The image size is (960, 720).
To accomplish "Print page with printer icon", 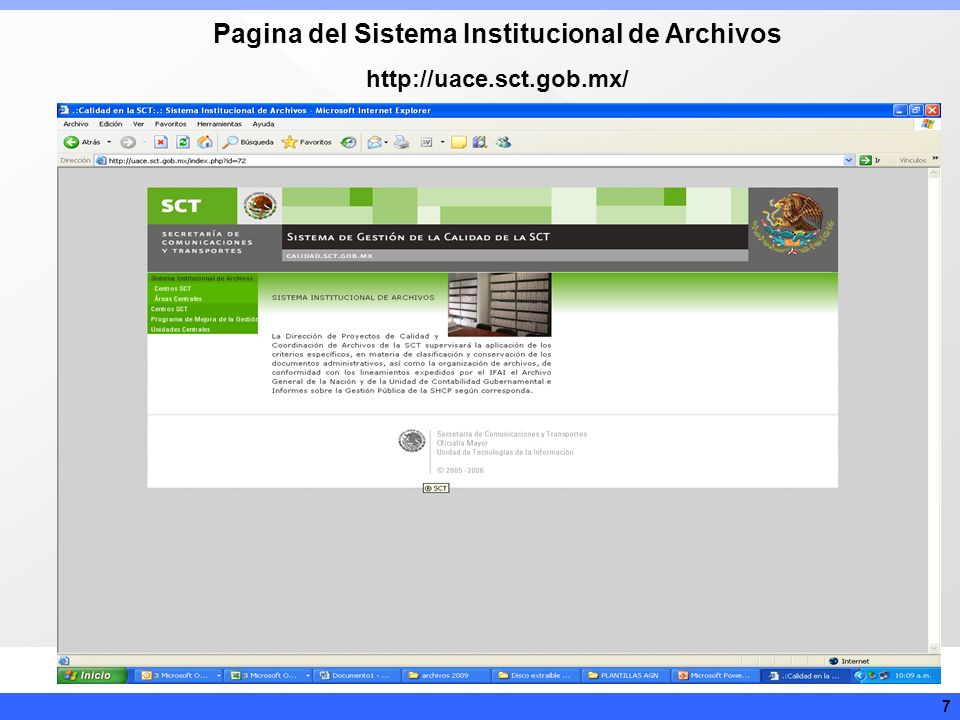I will [x=401, y=142].
